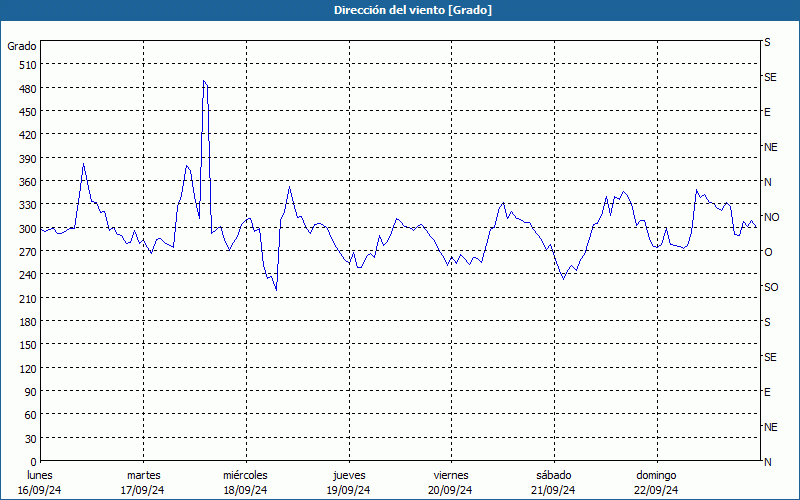Click the chart title 'Dirección del viento [Grado]'
This screenshot has width=800, height=500.
click(x=413, y=10)
